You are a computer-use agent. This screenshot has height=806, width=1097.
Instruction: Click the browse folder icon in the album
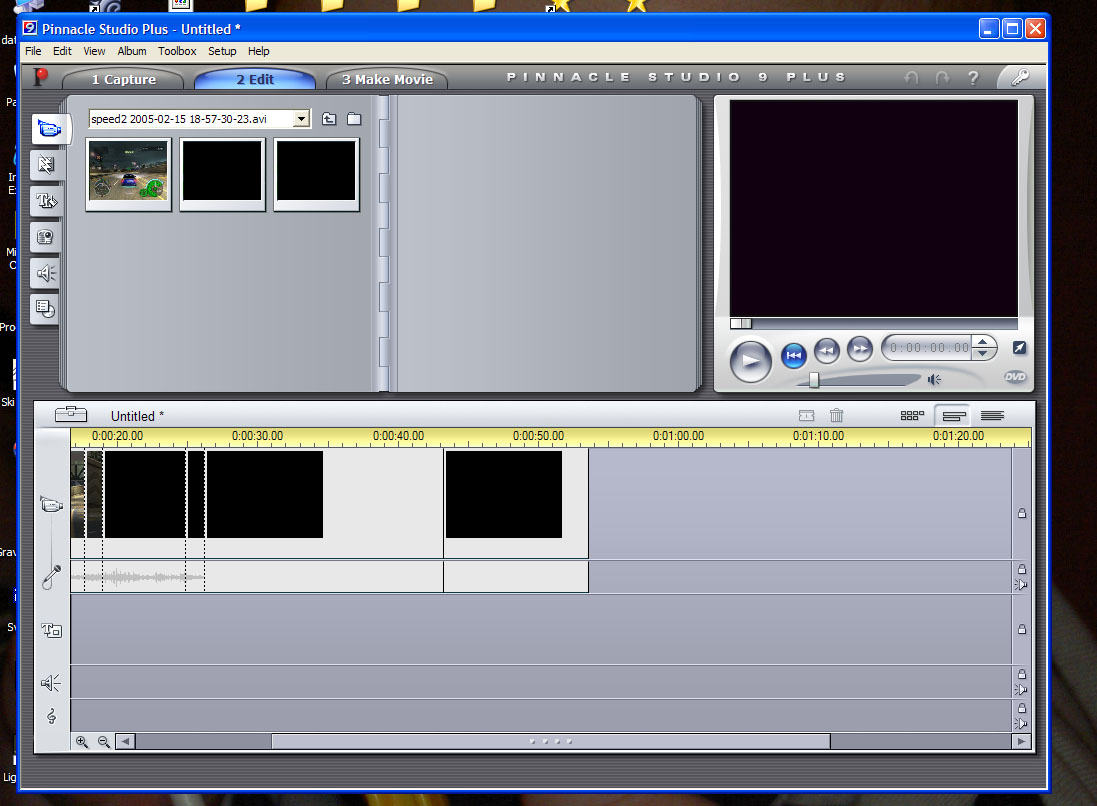354,119
